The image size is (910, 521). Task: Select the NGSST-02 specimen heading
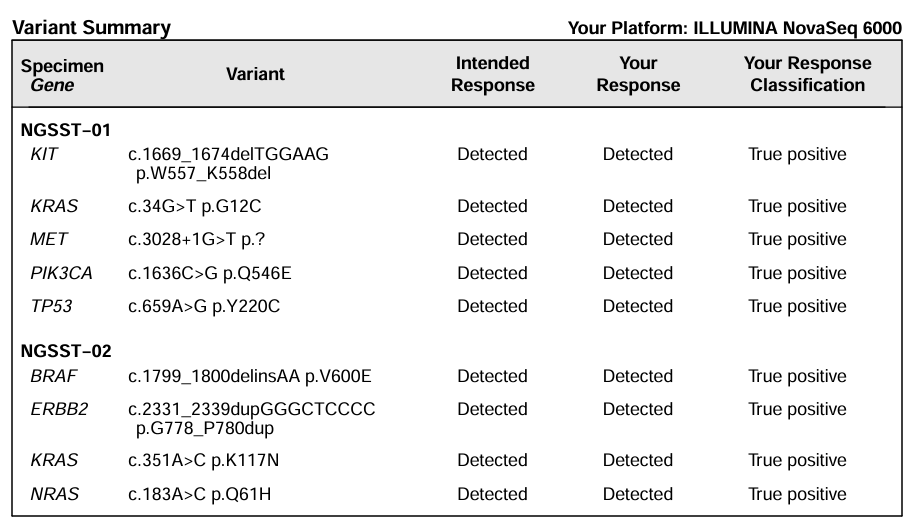(x=65, y=351)
